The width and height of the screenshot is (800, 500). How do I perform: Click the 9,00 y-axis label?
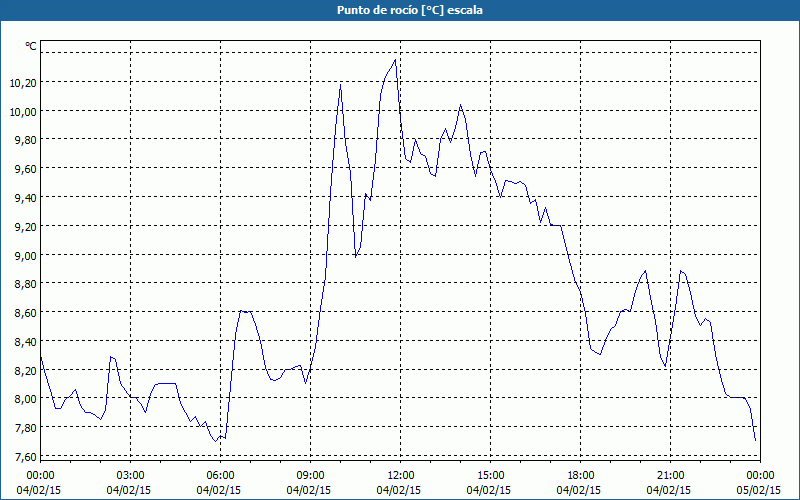26,255
